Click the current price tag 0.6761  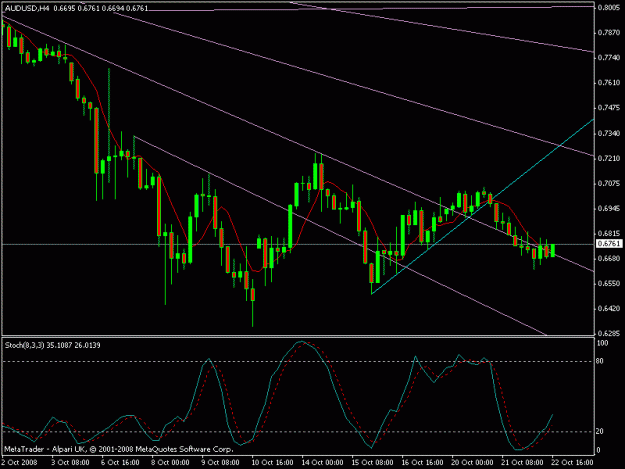609,244
